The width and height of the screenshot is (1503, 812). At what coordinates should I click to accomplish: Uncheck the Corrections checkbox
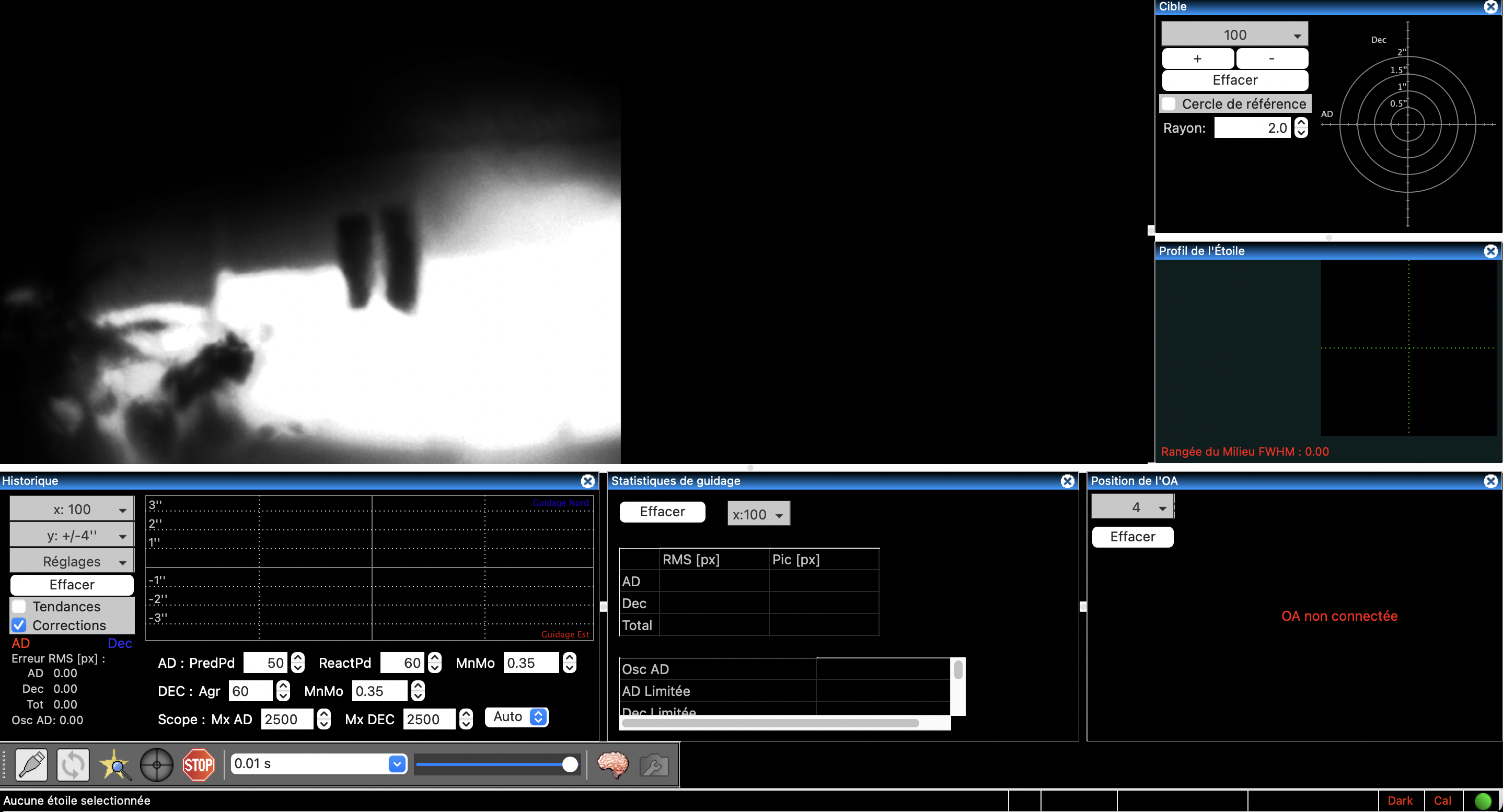coord(19,625)
